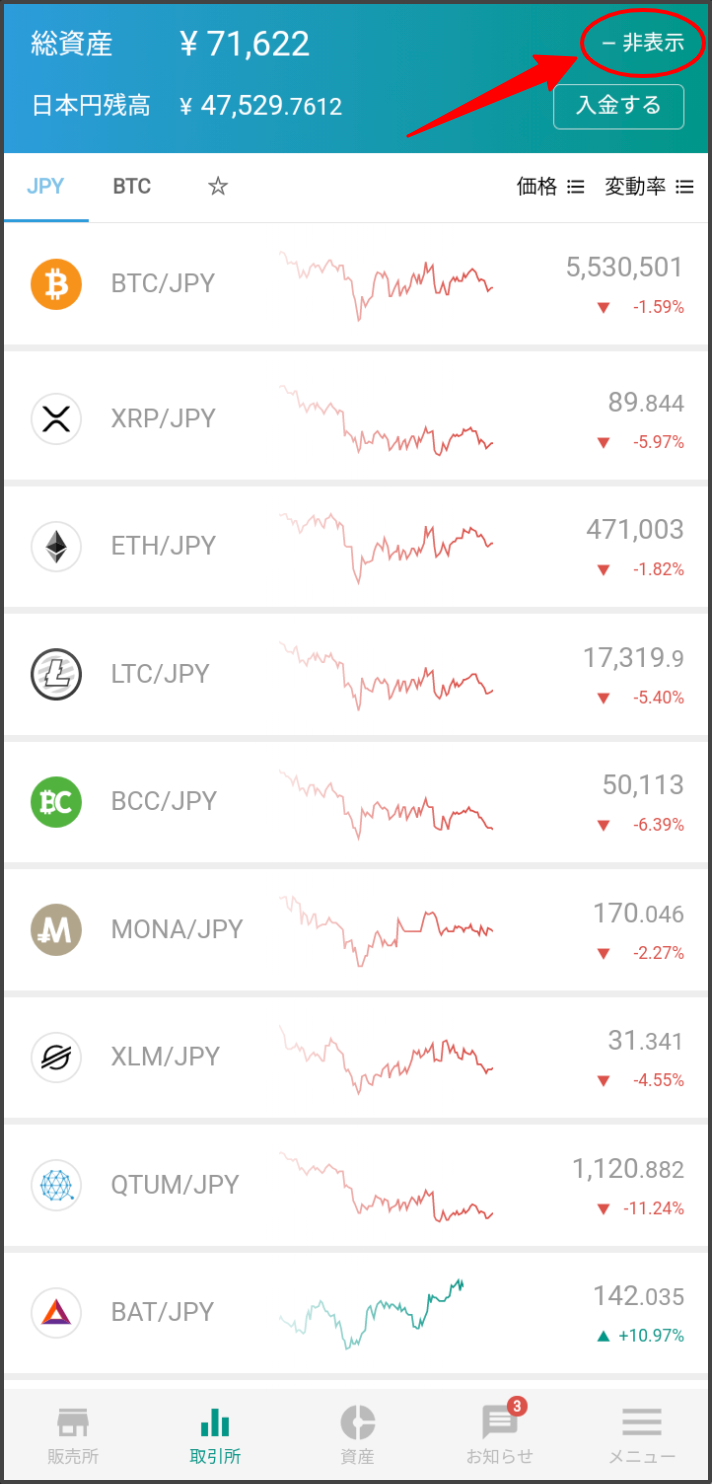Open the star favorites tab

tap(217, 187)
